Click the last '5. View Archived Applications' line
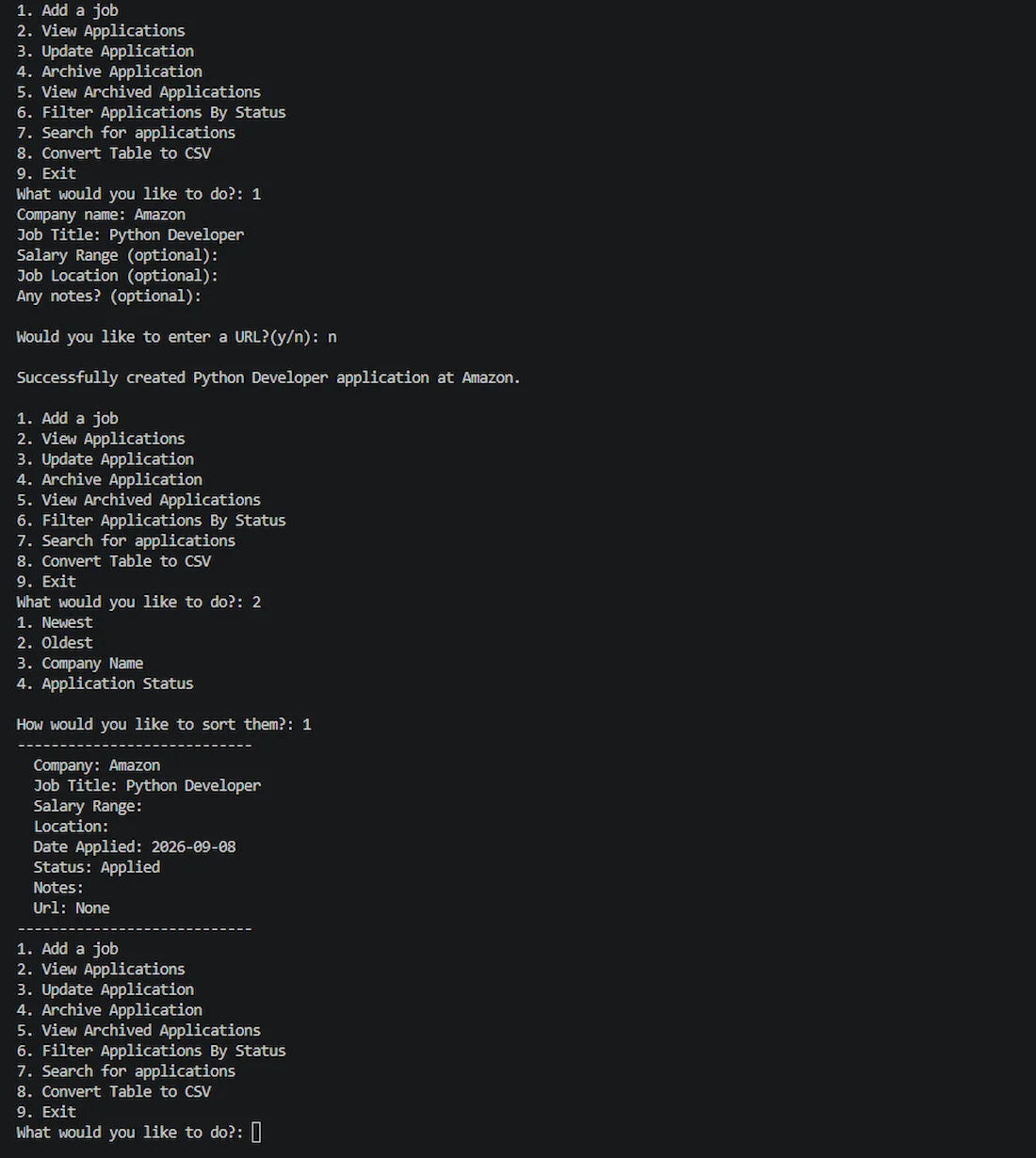This screenshot has height=1158, width=1036. point(138,1030)
